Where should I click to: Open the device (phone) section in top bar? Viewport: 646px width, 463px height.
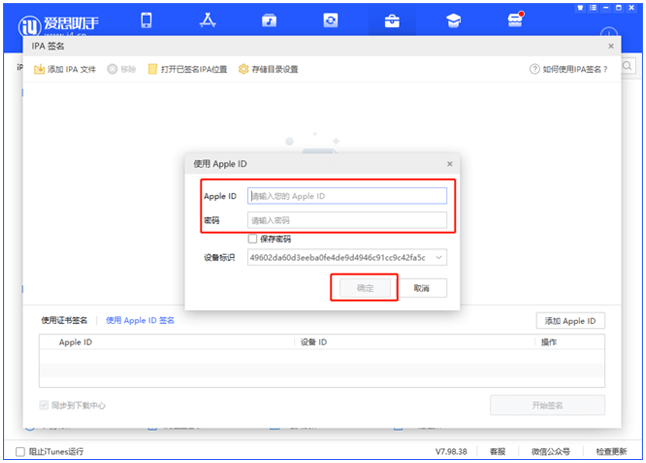point(146,20)
